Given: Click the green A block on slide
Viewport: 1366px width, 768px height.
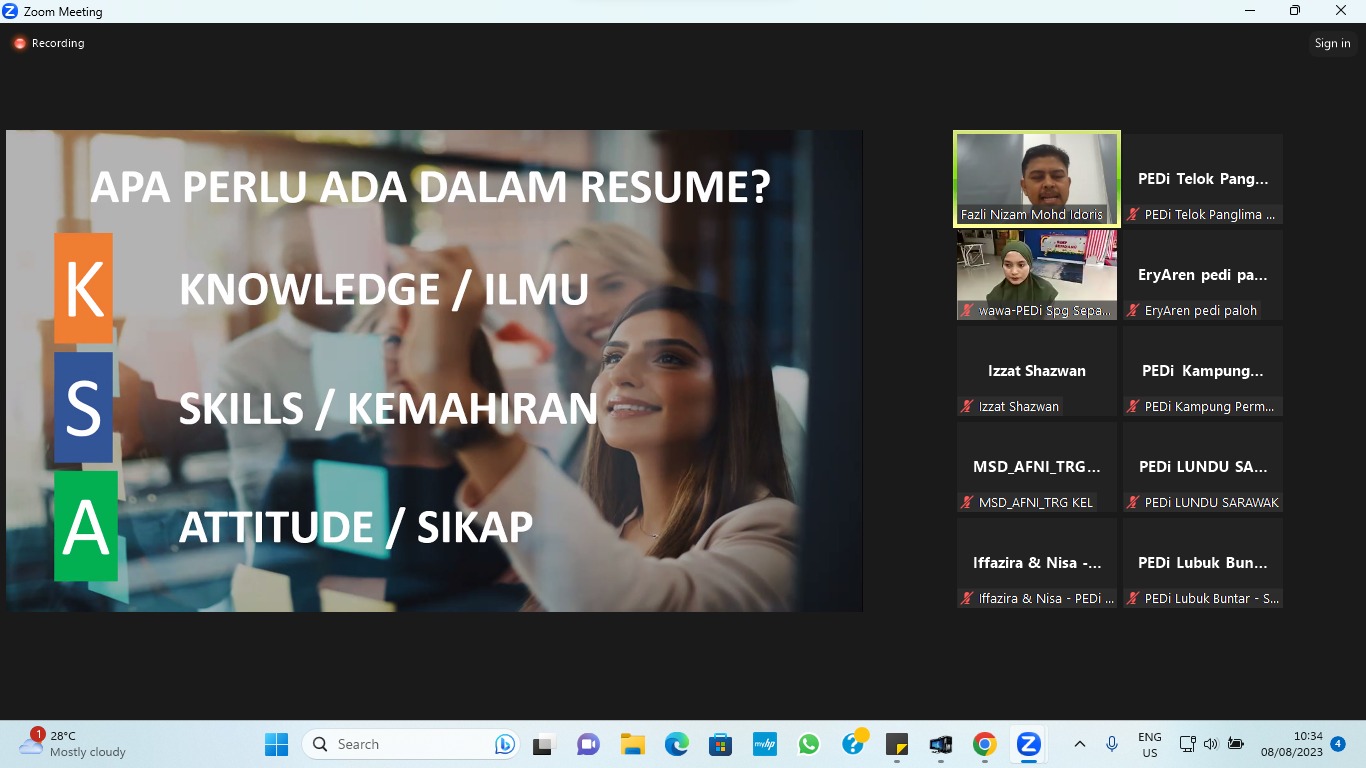Looking at the screenshot, I should pyautogui.click(x=86, y=526).
